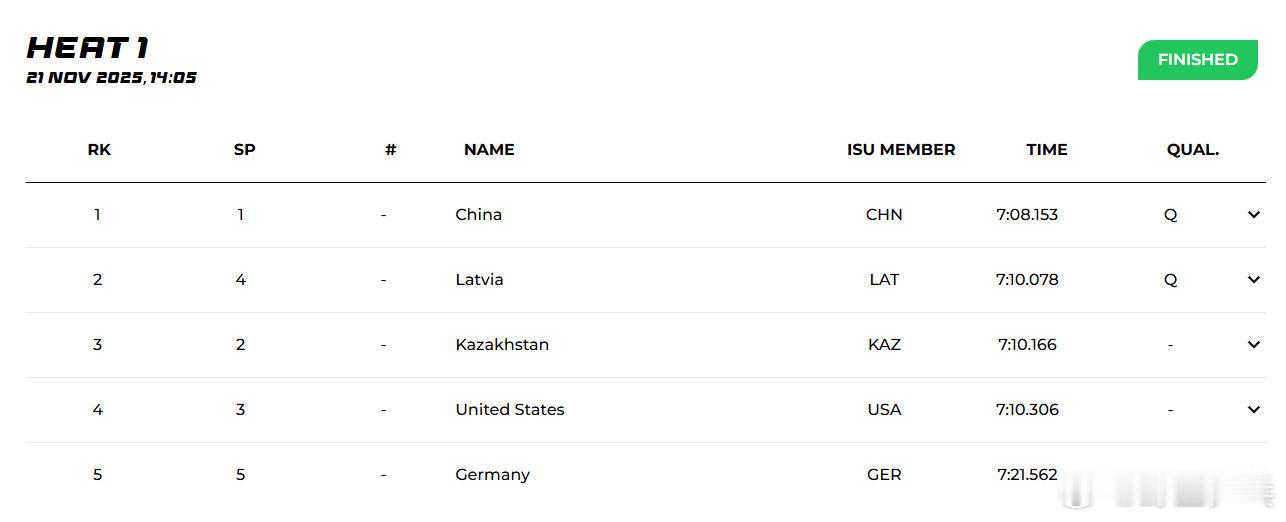Expand the United States row chevron
This screenshot has width=1286, height=522.
pyautogui.click(x=1253, y=409)
